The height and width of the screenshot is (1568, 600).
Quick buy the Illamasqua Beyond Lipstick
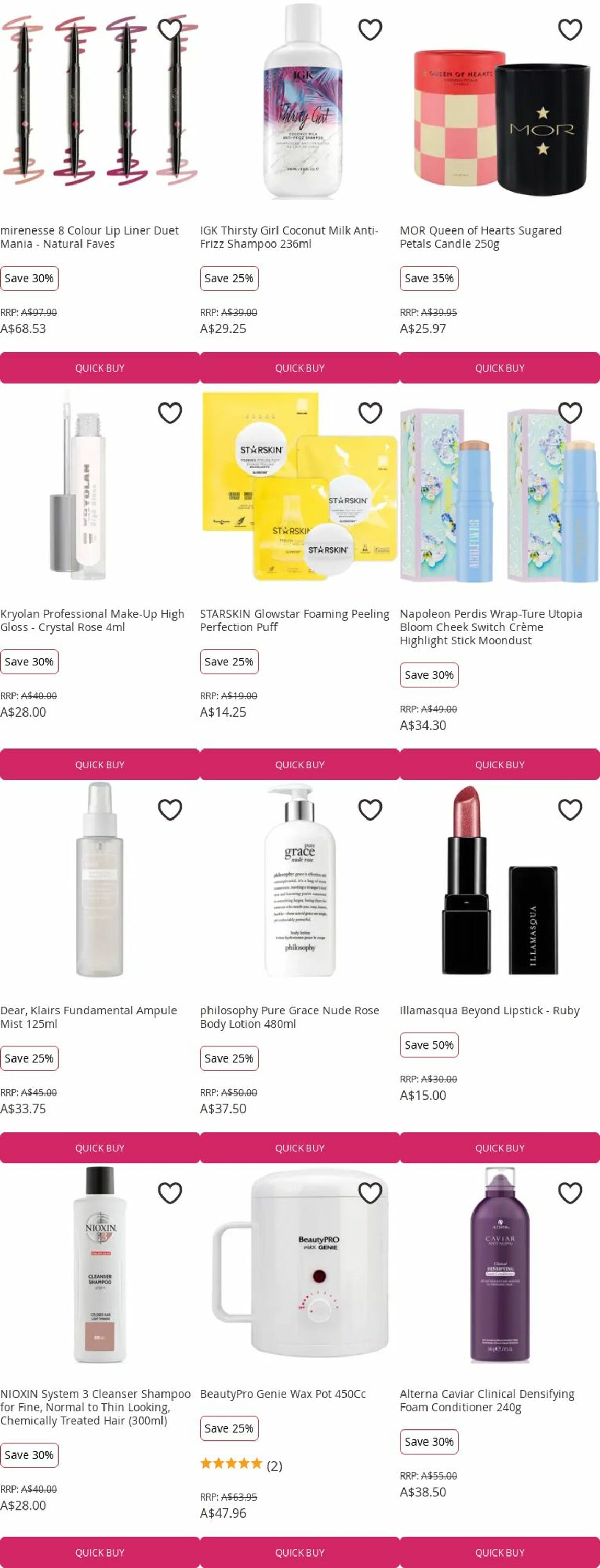(x=500, y=1148)
